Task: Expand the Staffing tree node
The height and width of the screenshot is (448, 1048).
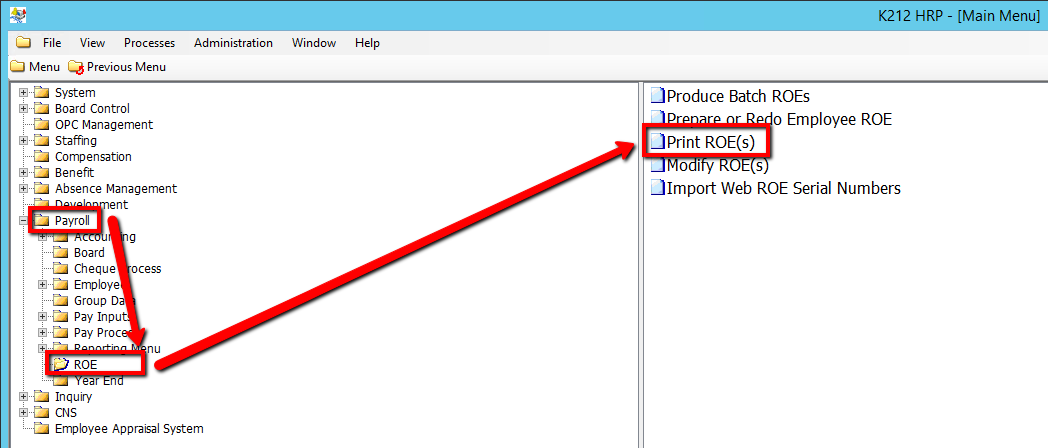Action: pyautogui.click(x=24, y=141)
